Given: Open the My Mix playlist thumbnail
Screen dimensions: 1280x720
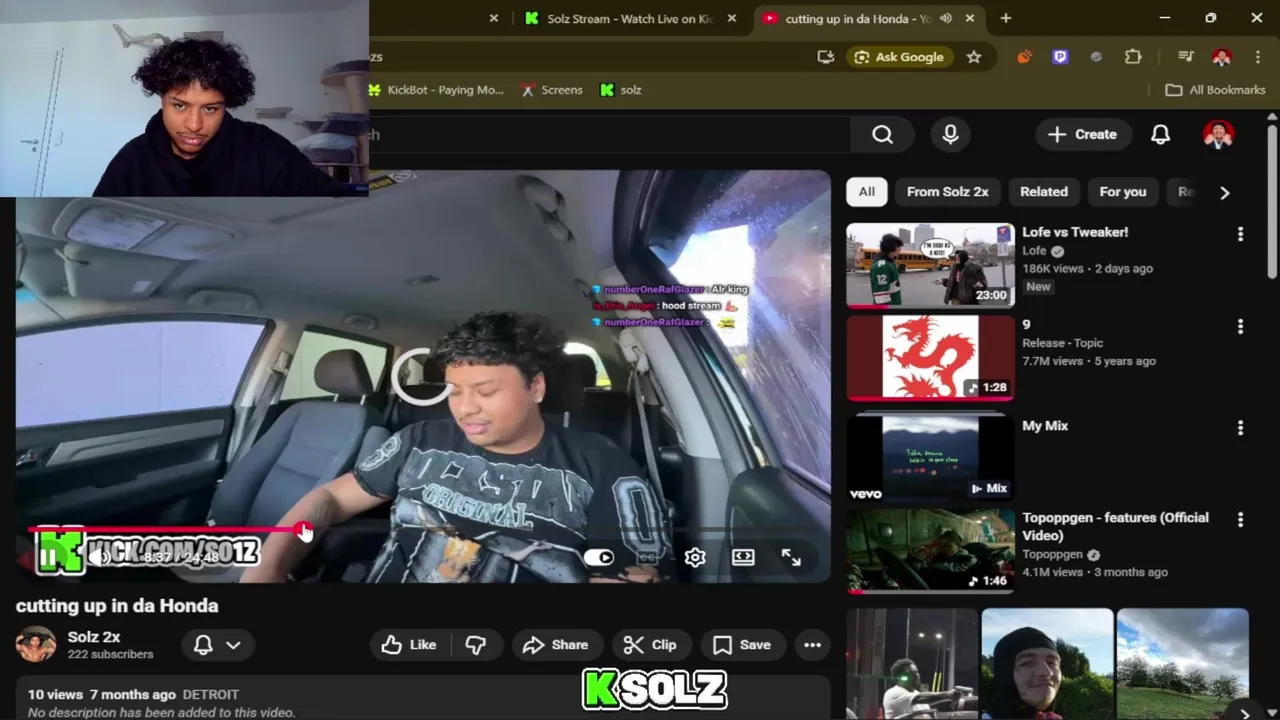Looking at the screenshot, I should 930,457.
